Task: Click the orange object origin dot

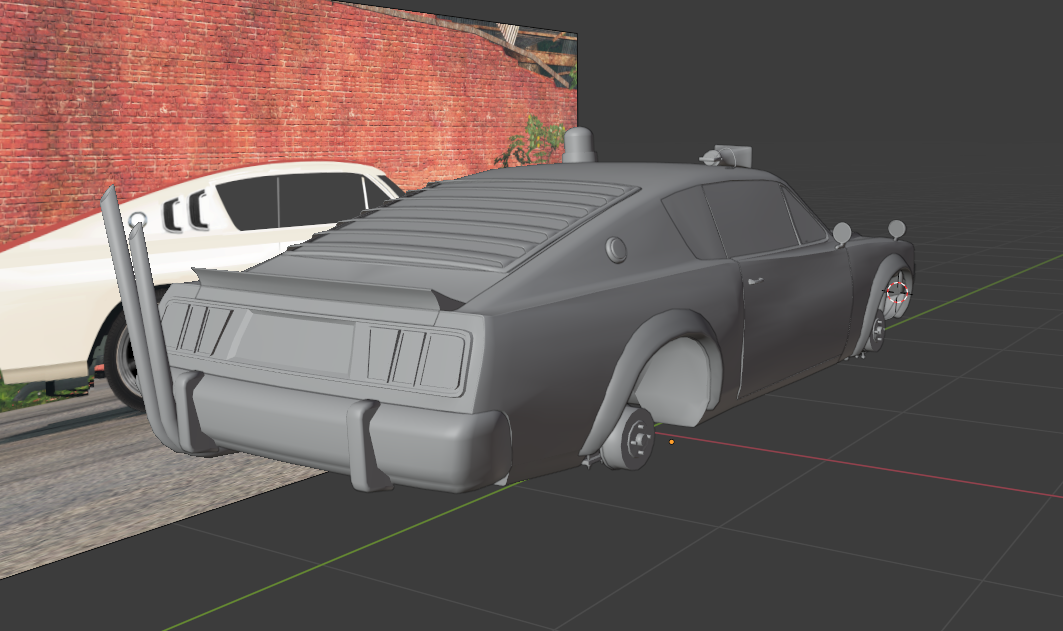Action: (671, 442)
